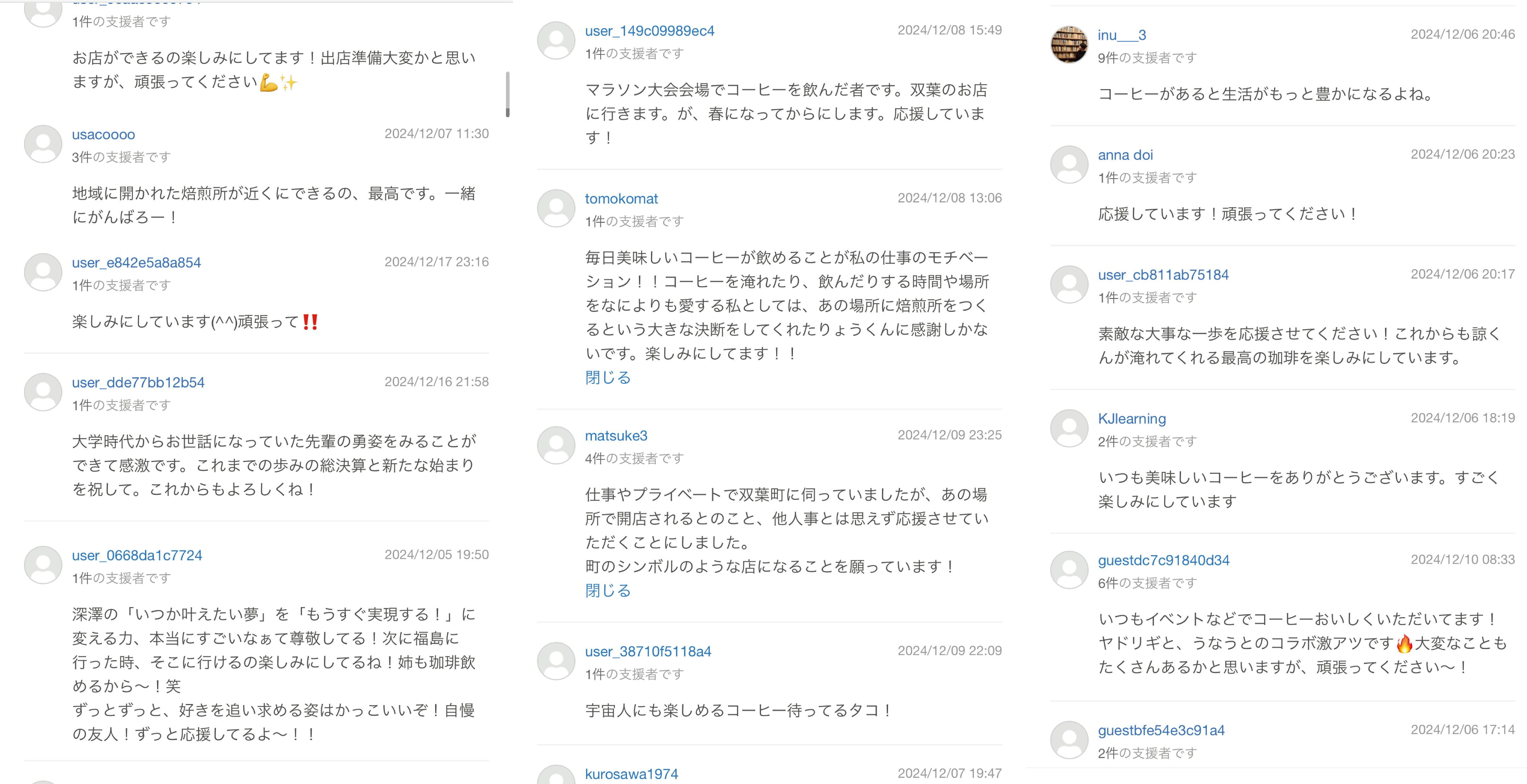Open user_cb811ab75184 username link

tap(1163, 275)
